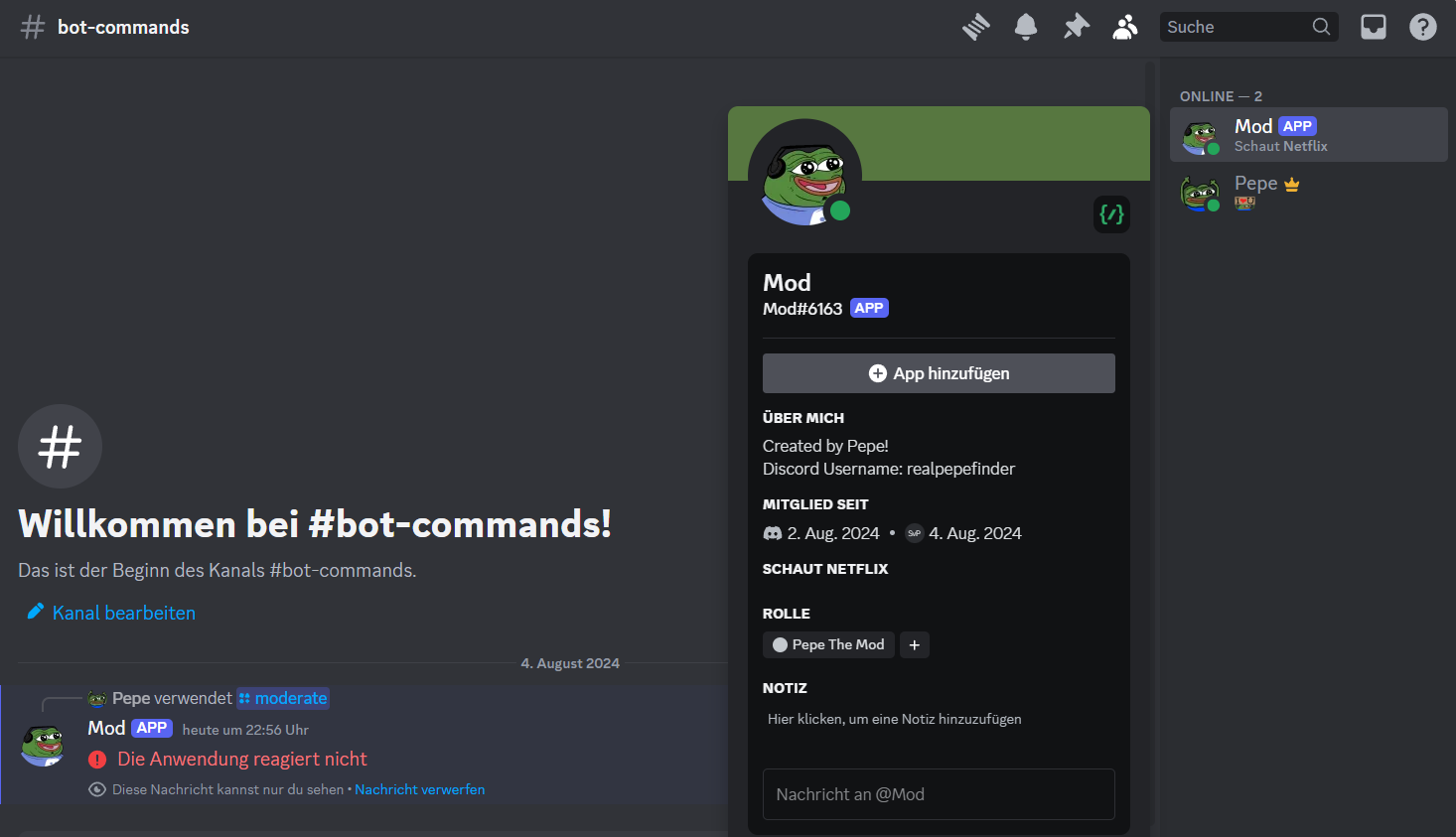Click the server join date icon
This screenshot has height=837, width=1456.
click(x=915, y=533)
